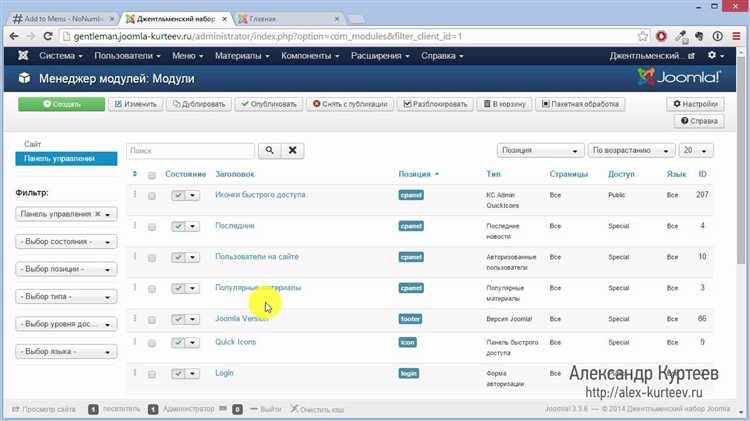
Task: Click the Разблокировать toolbar button
Action: coord(435,104)
